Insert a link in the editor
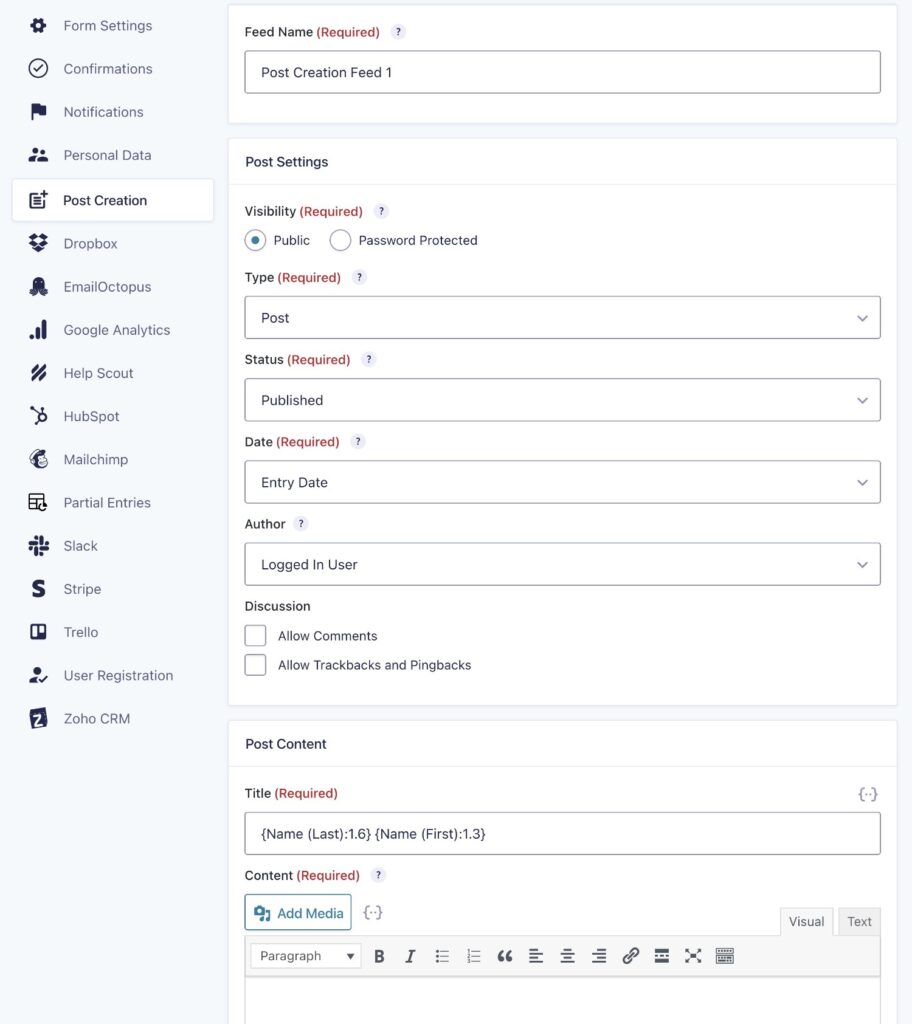The width and height of the screenshot is (912, 1024). click(630, 956)
